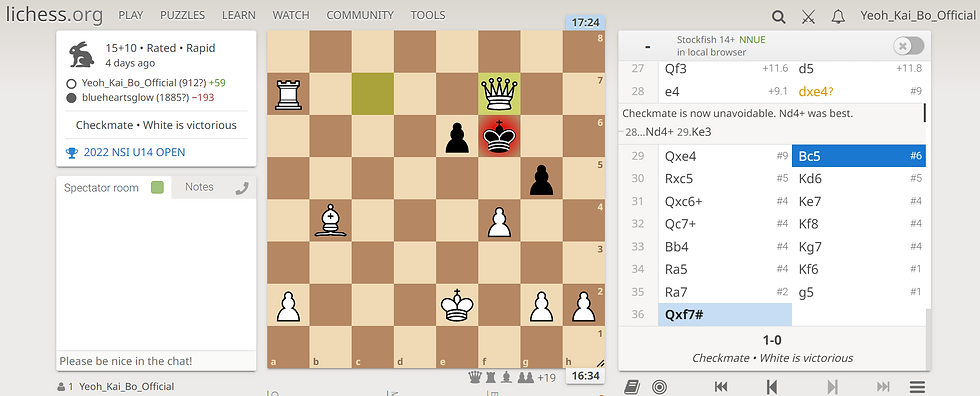Click the white pawn on f4
Viewport: 980px width, 396px height.
coord(499,220)
